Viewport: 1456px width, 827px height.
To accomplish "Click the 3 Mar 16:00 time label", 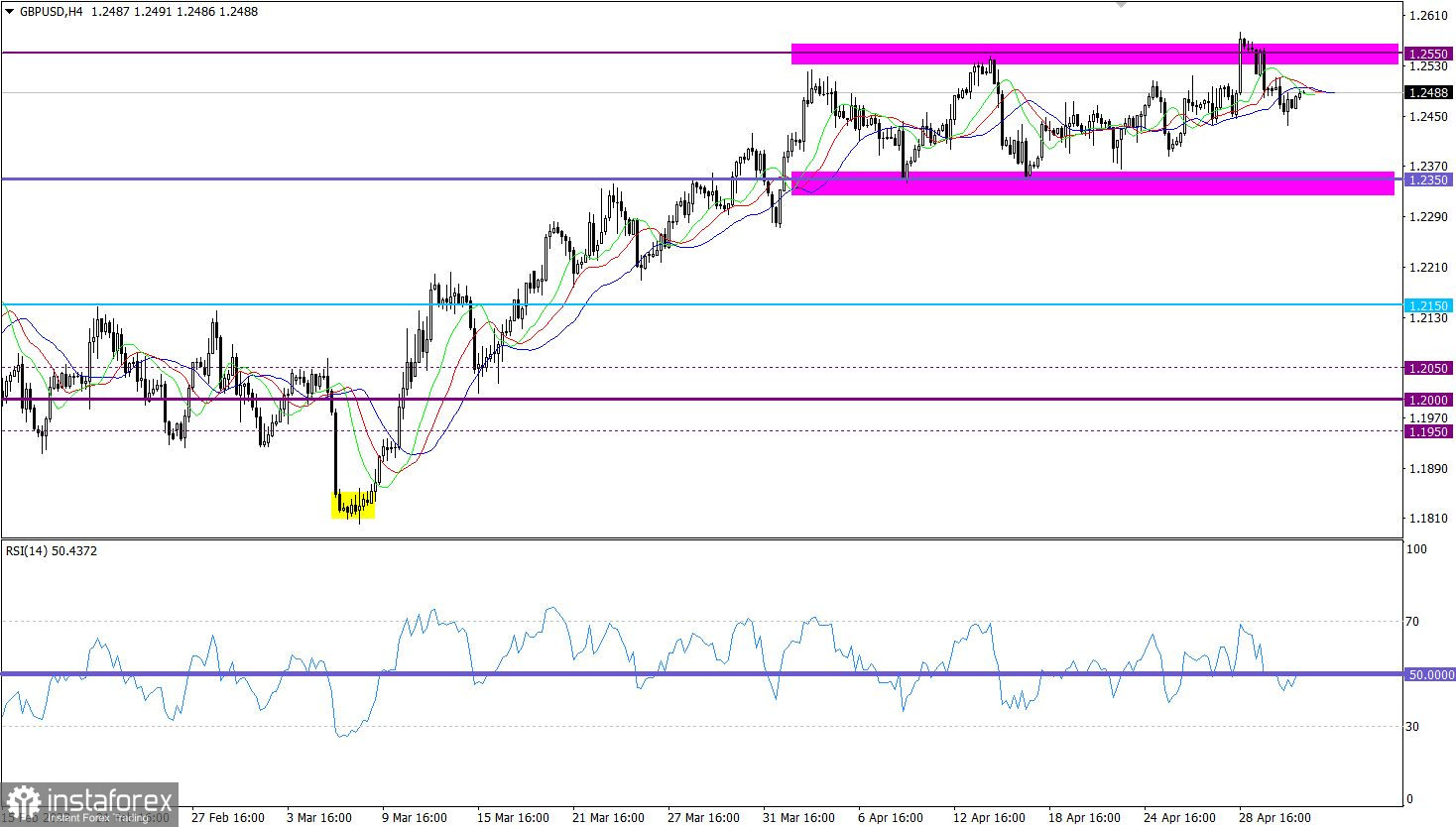I will [320, 818].
